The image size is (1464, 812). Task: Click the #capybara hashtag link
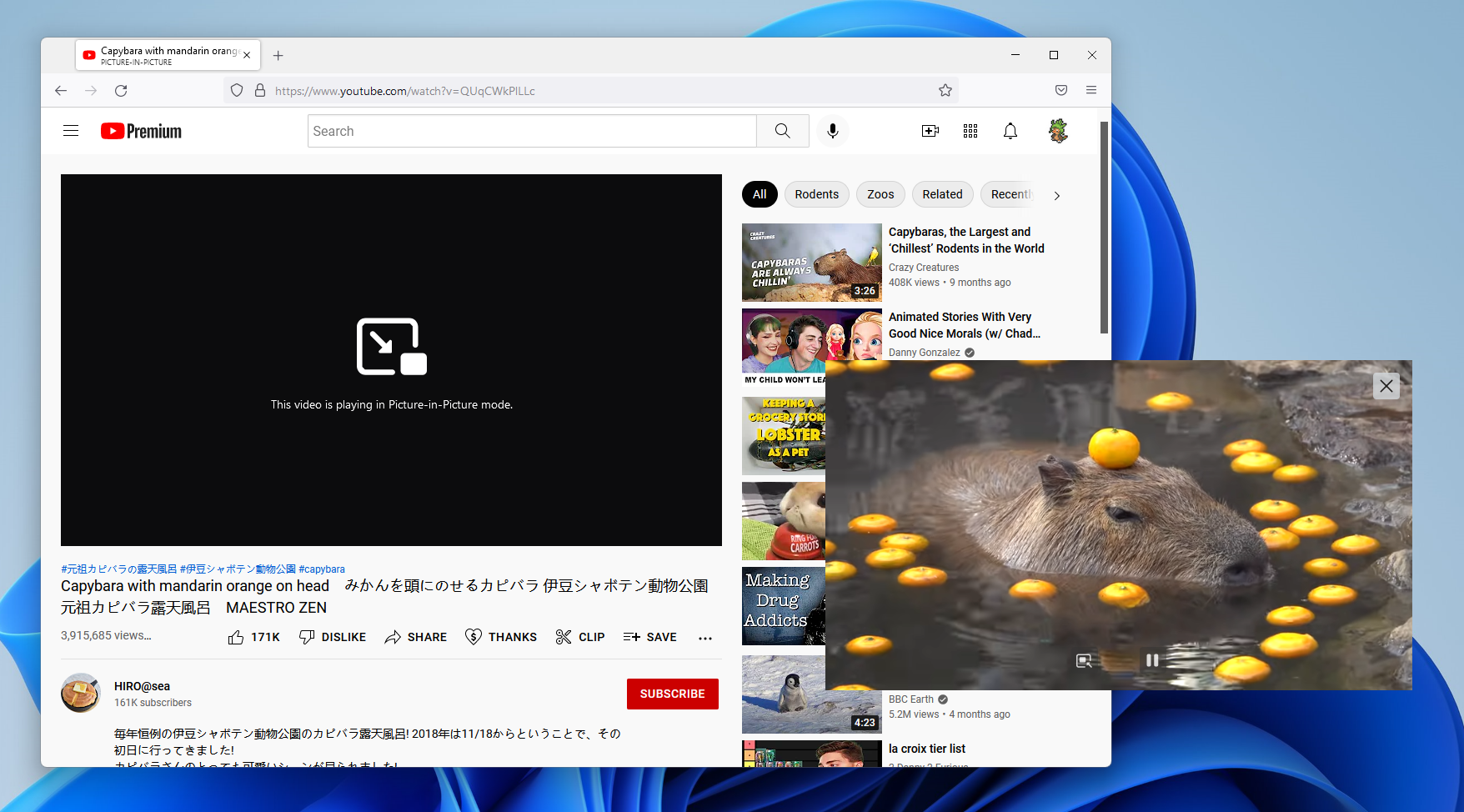(322, 569)
